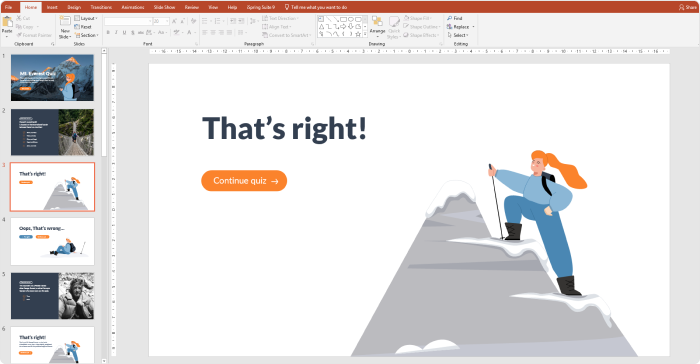Select slide 1 Mt. Everest Quiz thumbnail
Screen dimensions: 700x364
pos(52,78)
